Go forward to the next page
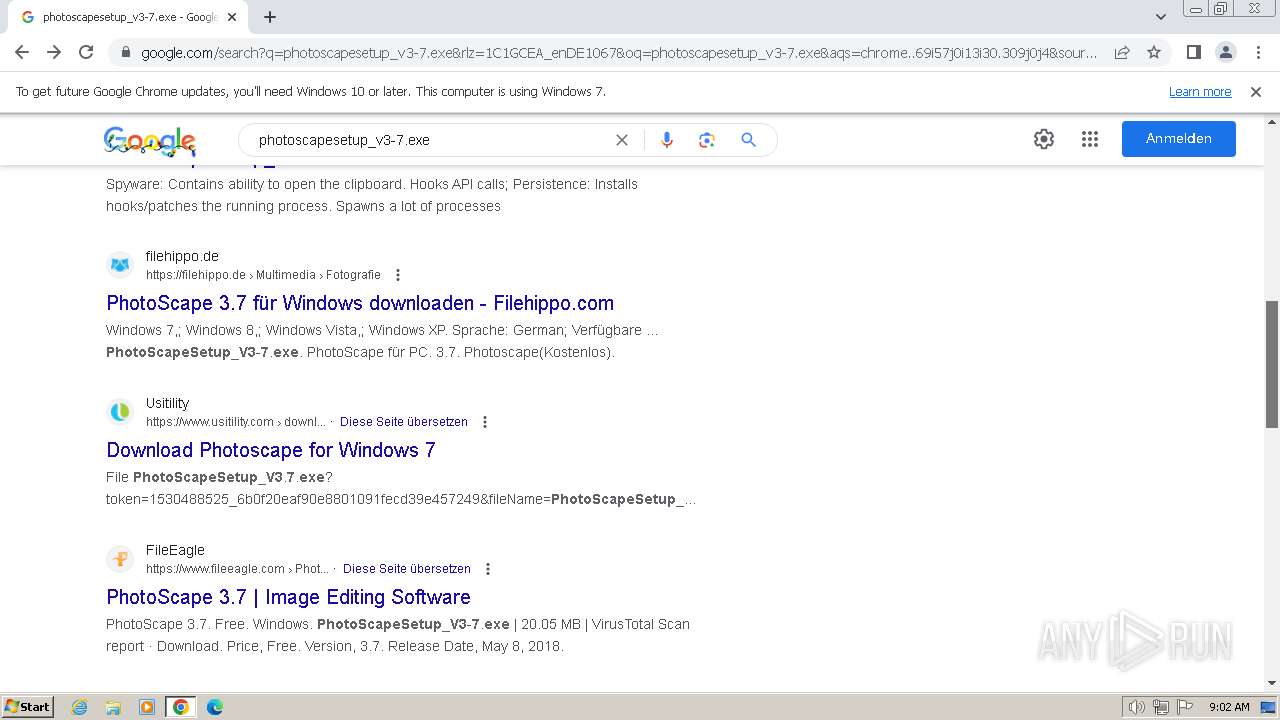1280x720 pixels. pyautogui.click(x=54, y=52)
